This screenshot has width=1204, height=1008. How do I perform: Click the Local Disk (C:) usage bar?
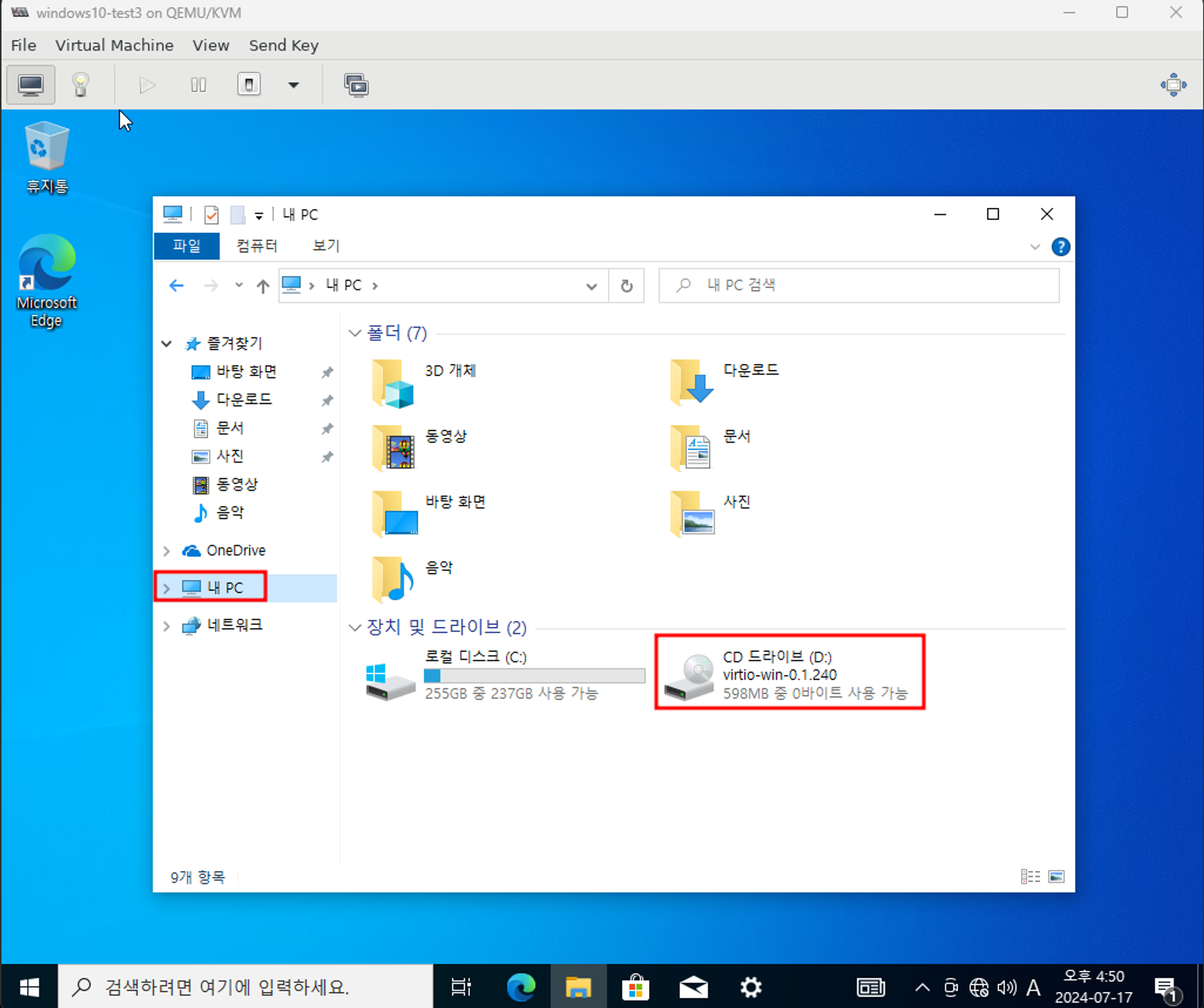(534, 676)
